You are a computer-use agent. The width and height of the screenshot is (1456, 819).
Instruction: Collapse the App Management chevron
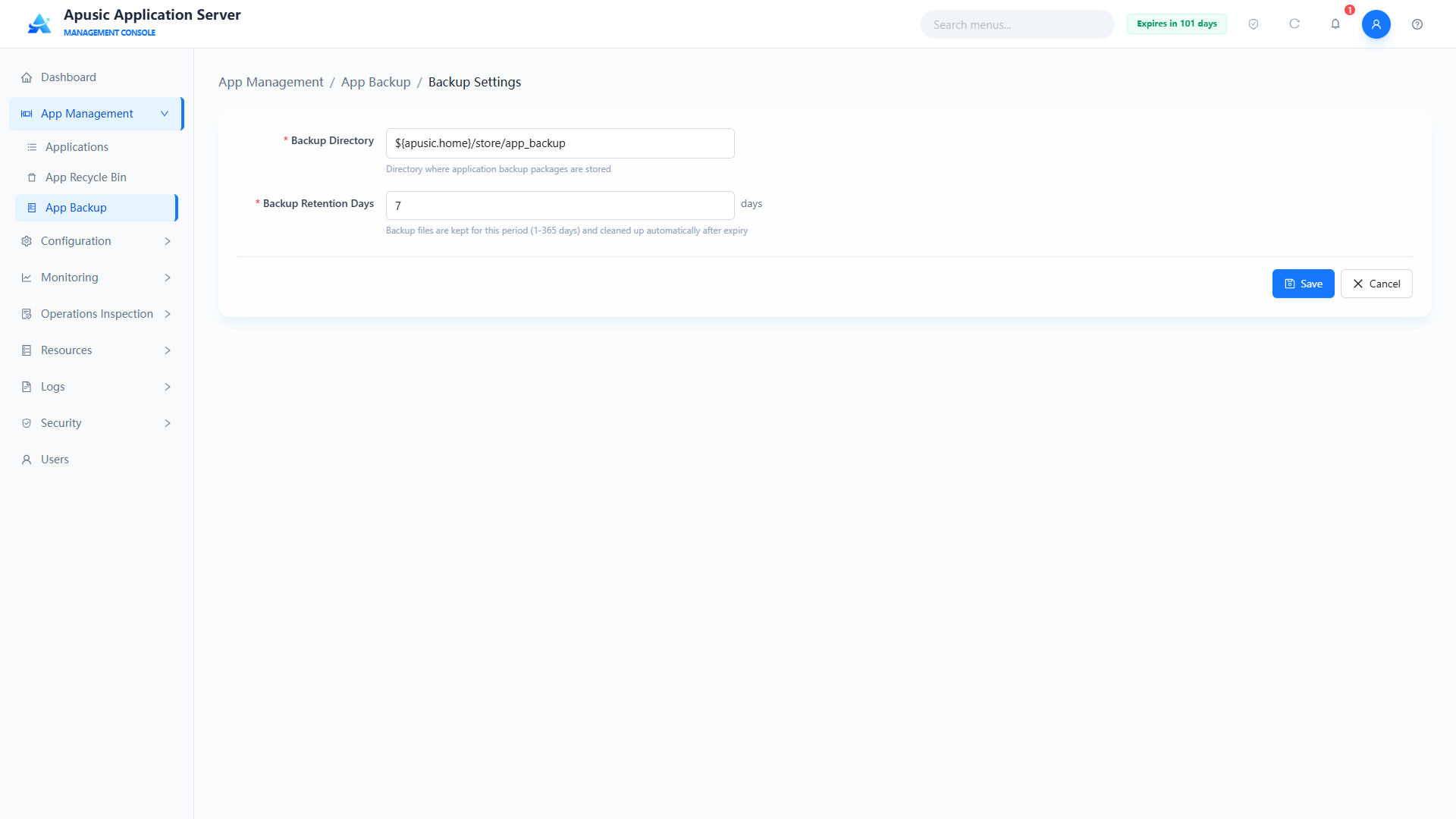pyautogui.click(x=165, y=114)
